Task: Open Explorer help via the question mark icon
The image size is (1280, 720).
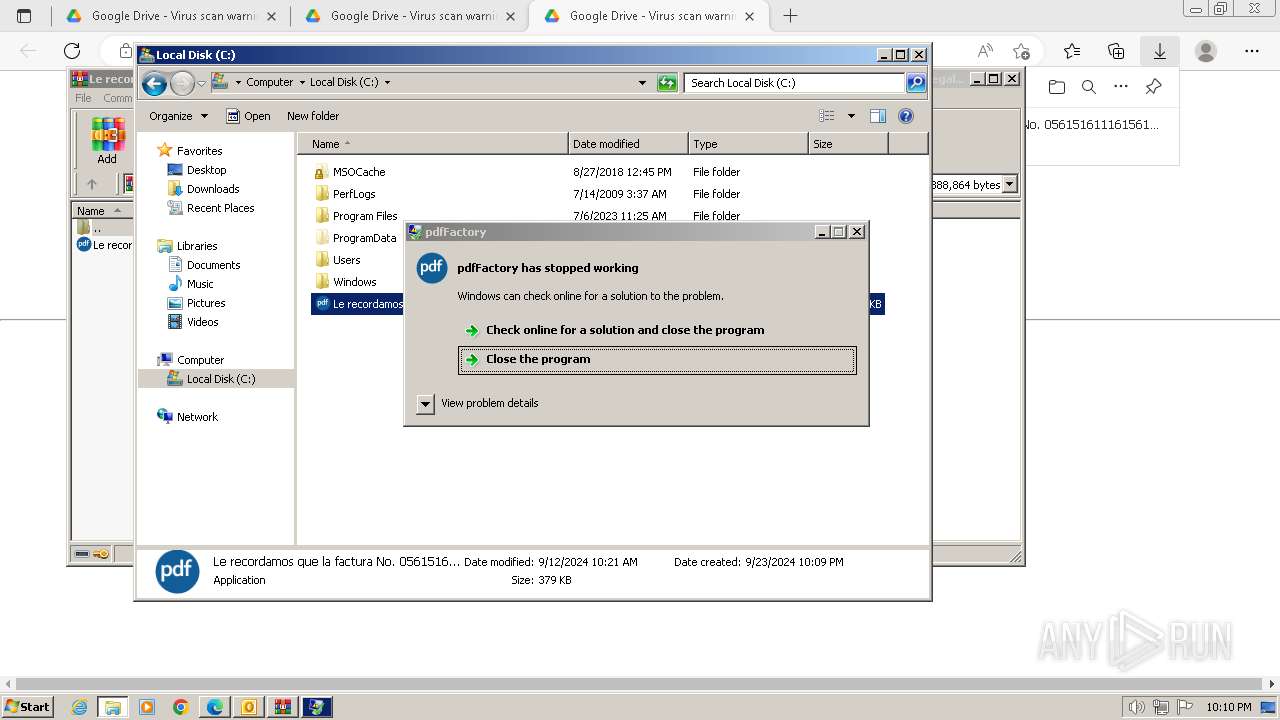Action: (906, 116)
